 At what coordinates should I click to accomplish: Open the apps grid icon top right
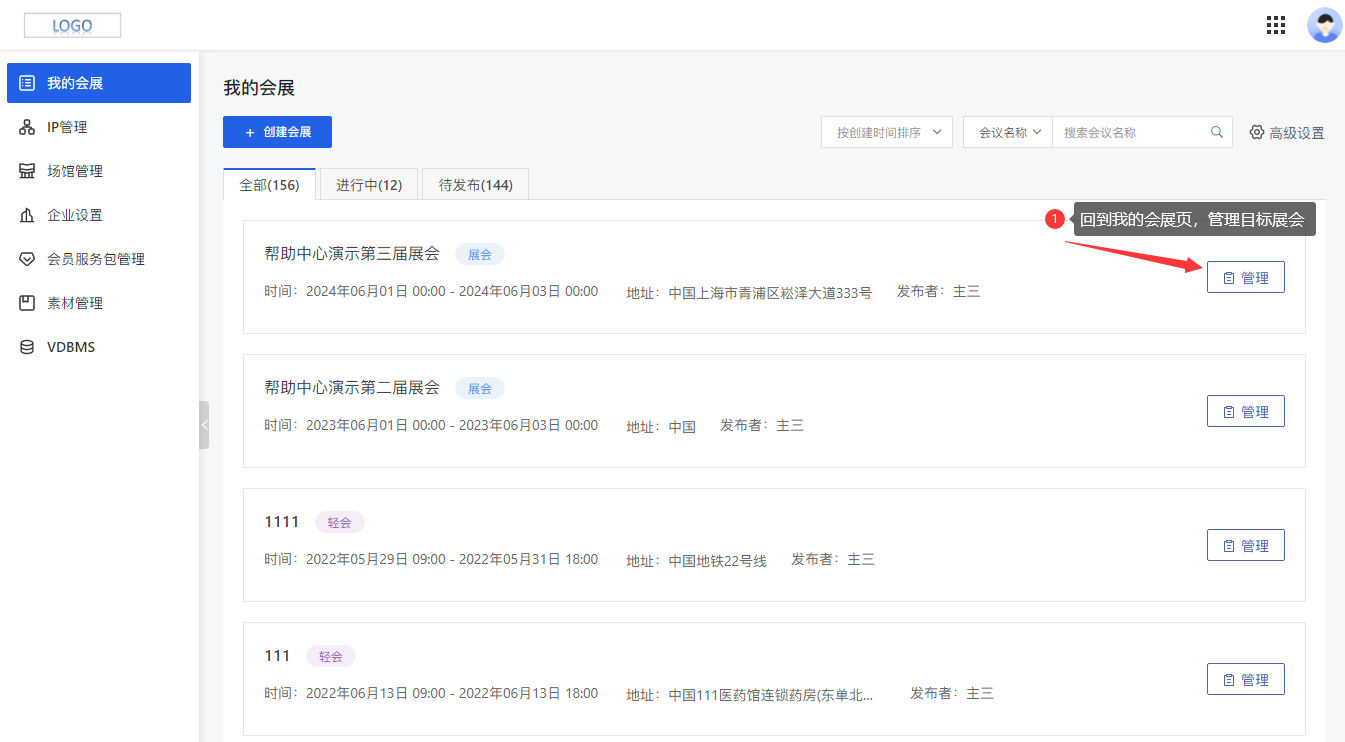[1275, 24]
